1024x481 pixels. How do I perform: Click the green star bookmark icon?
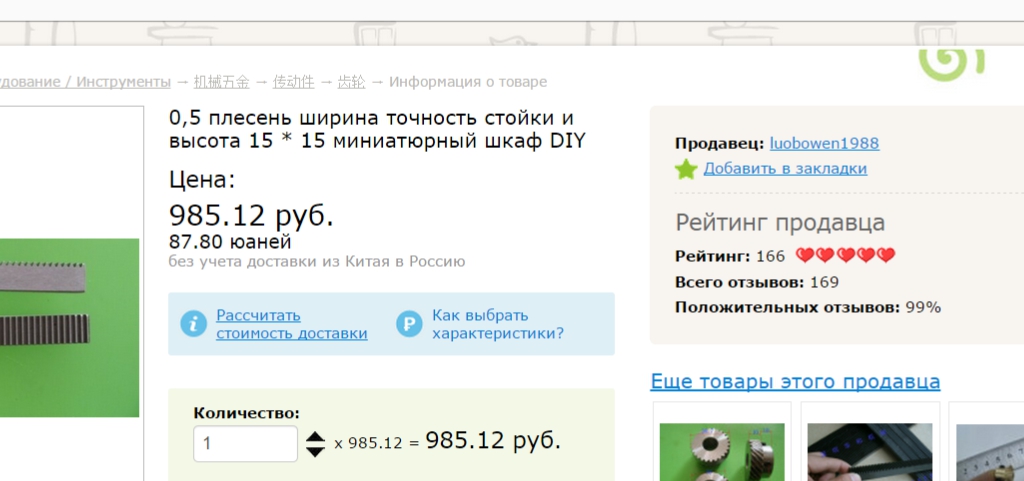[x=686, y=169]
